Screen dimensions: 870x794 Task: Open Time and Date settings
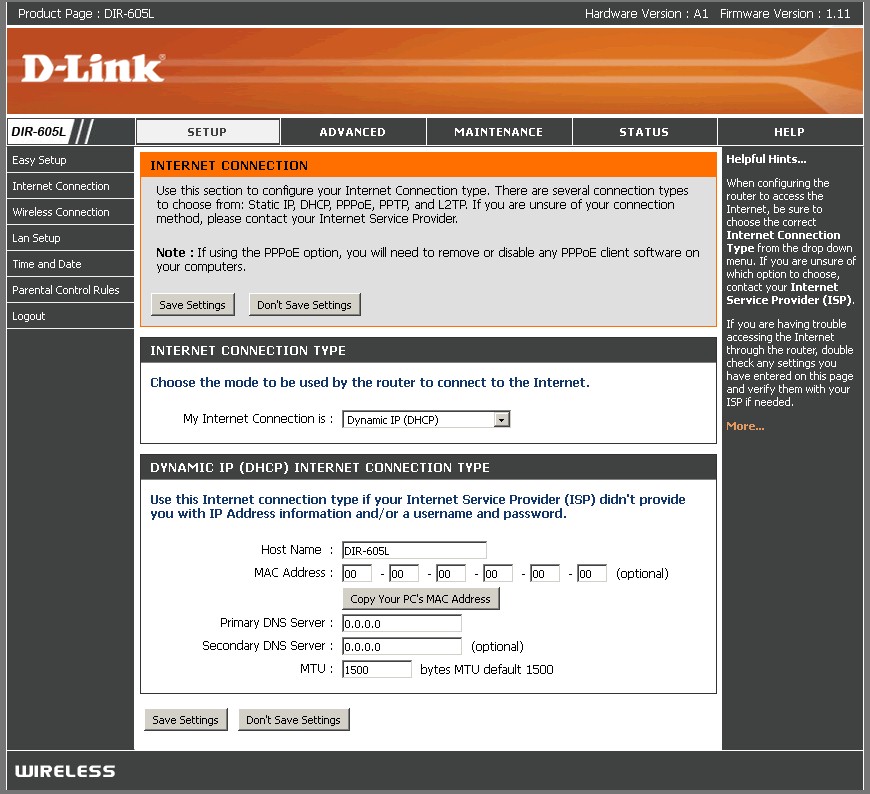coord(70,264)
